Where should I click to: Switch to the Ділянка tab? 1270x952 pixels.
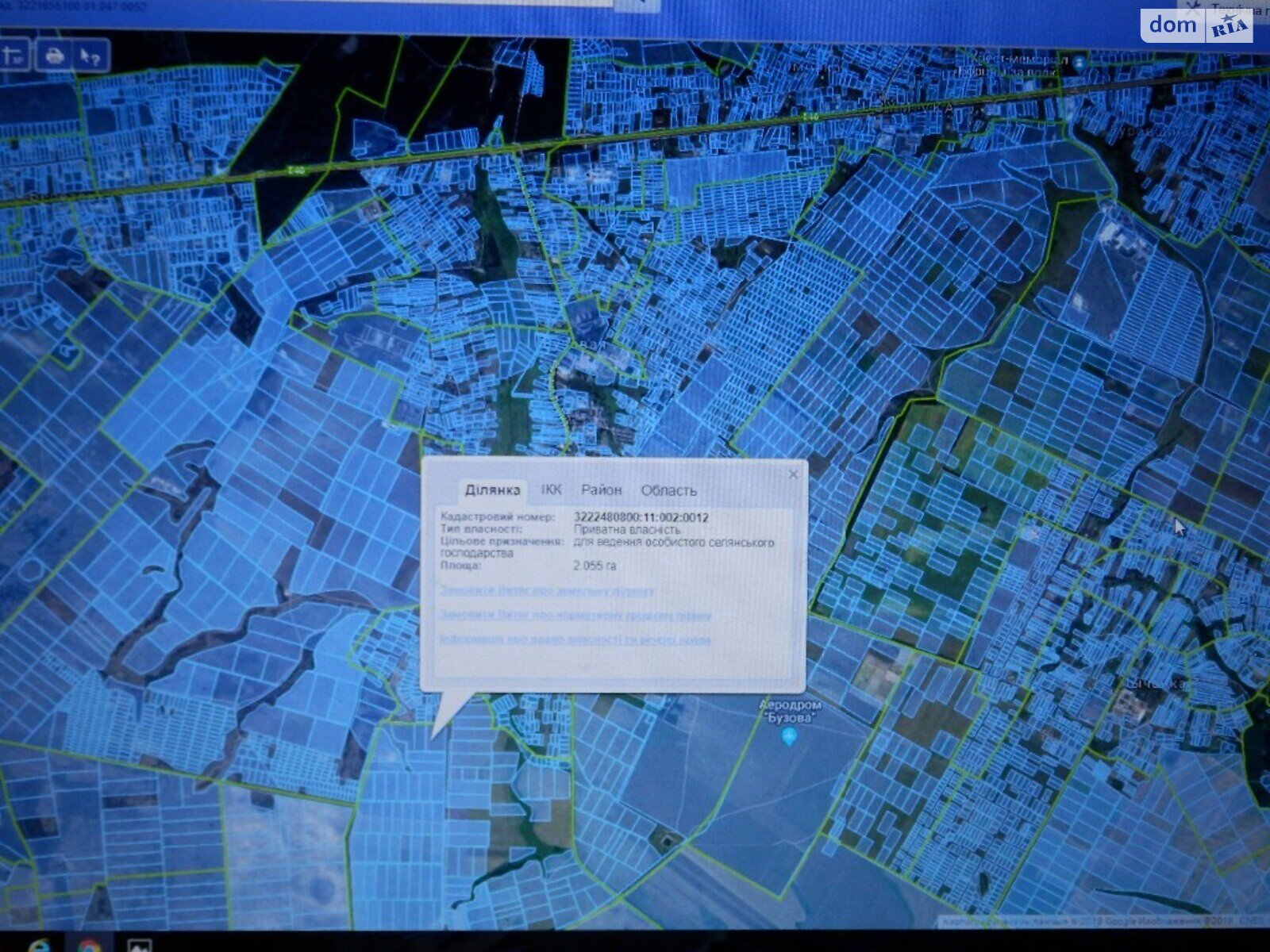pos(492,490)
